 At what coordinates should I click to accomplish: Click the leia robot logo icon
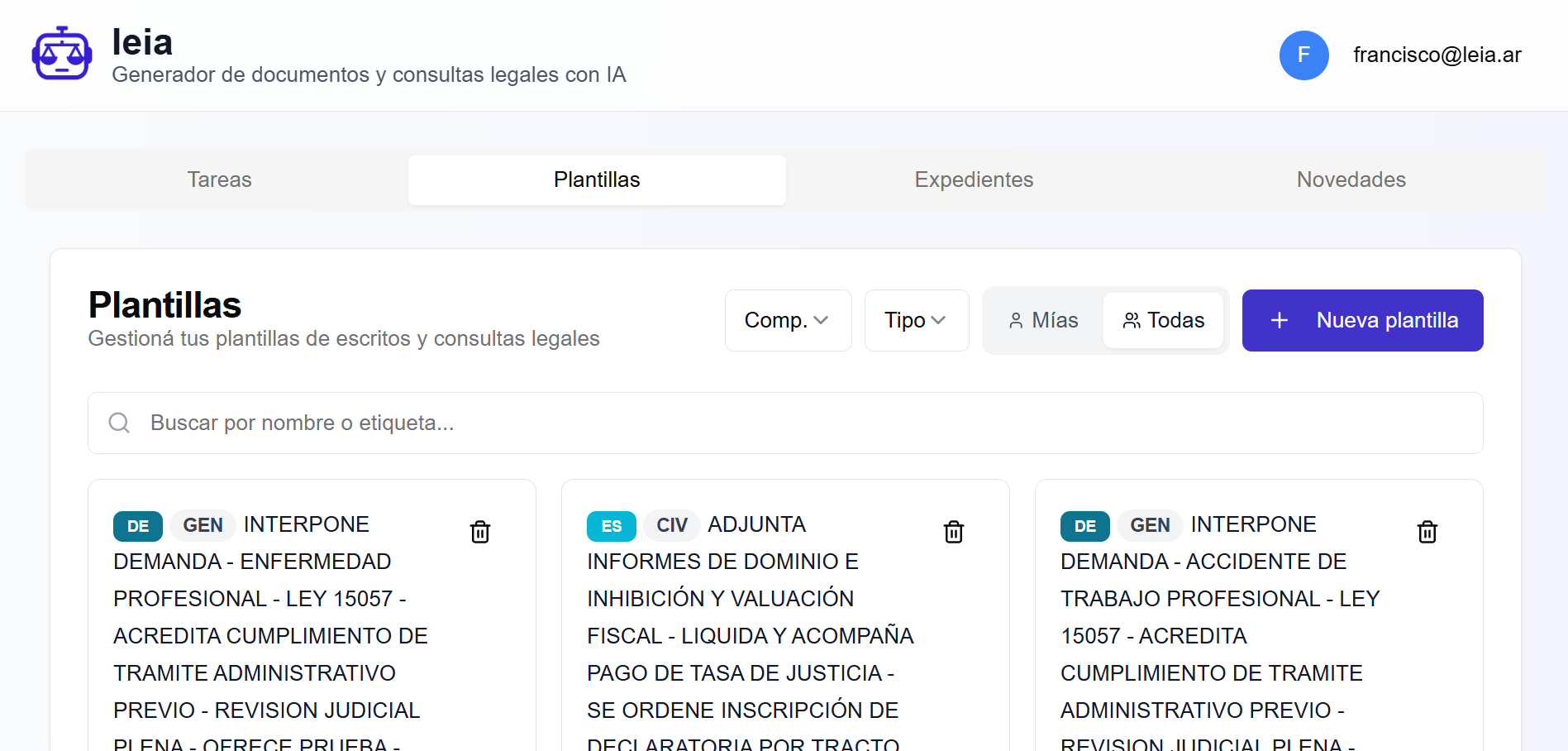tap(61, 55)
